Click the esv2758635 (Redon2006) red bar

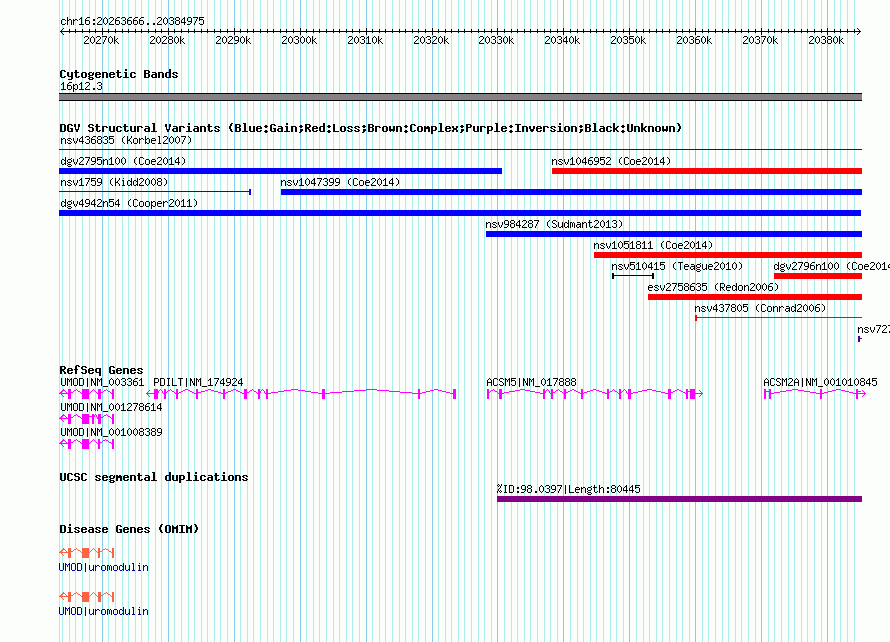(755, 297)
